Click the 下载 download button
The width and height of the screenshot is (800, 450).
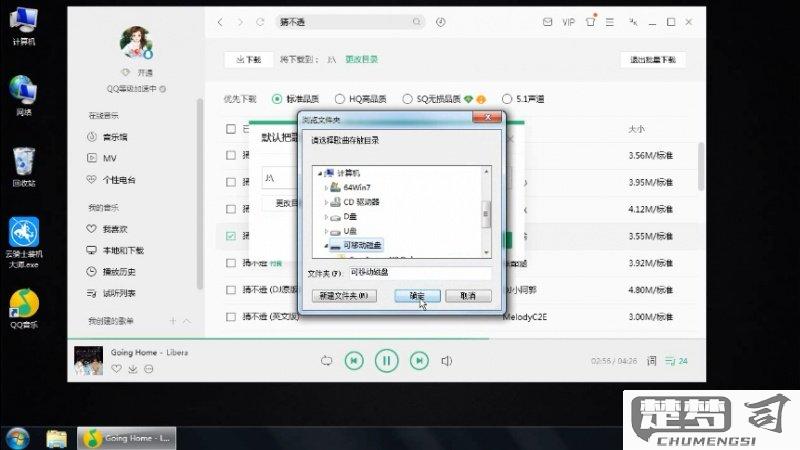tap(249, 60)
